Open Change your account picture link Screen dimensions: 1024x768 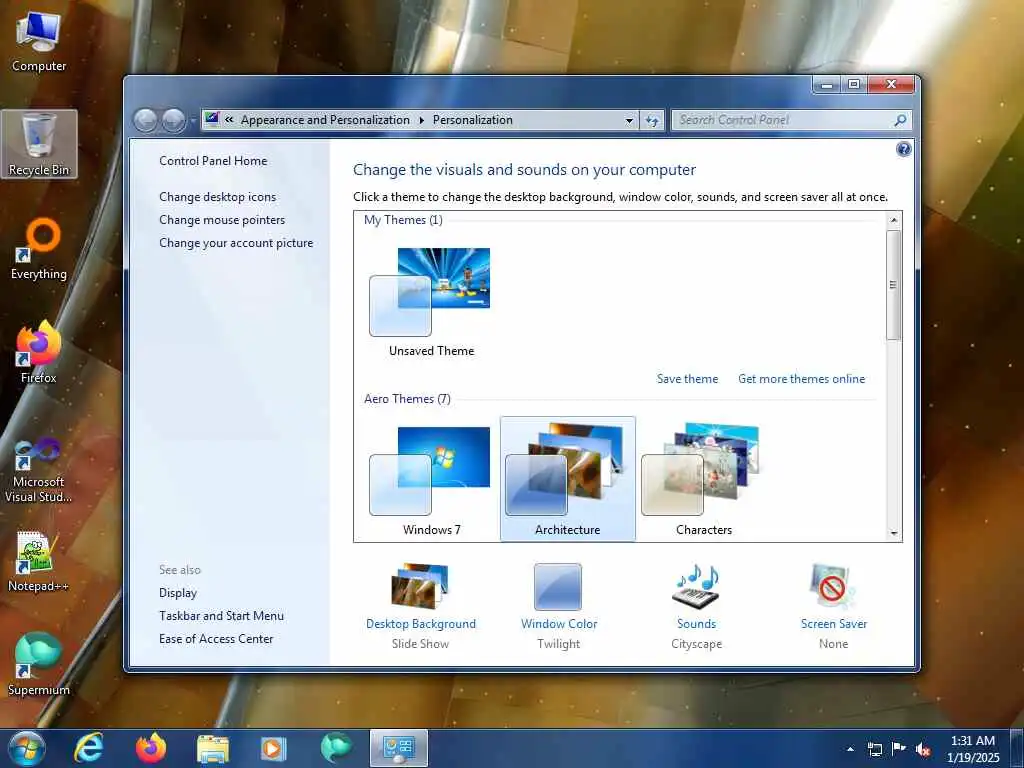click(236, 243)
